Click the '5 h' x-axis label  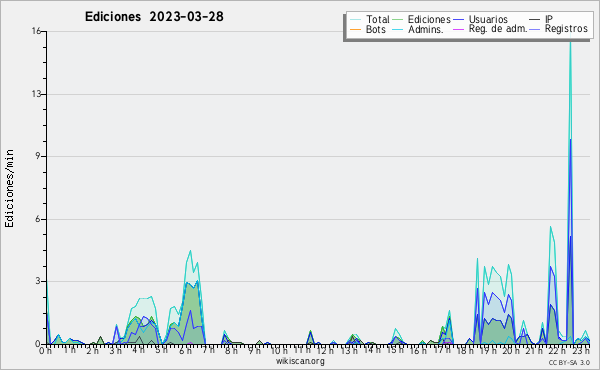(x=161, y=351)
